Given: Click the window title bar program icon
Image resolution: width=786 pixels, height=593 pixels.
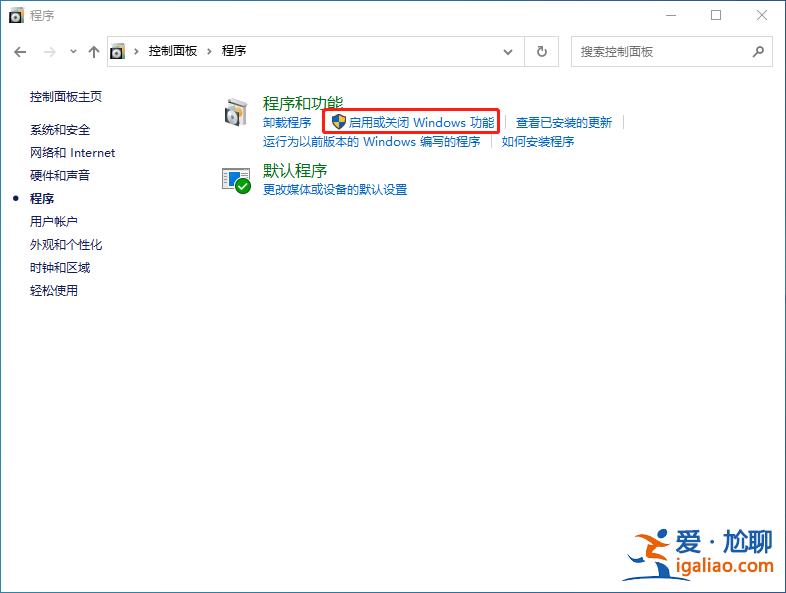Looking at the screenshot, I should pyautogui.click(x=16, y=16).
